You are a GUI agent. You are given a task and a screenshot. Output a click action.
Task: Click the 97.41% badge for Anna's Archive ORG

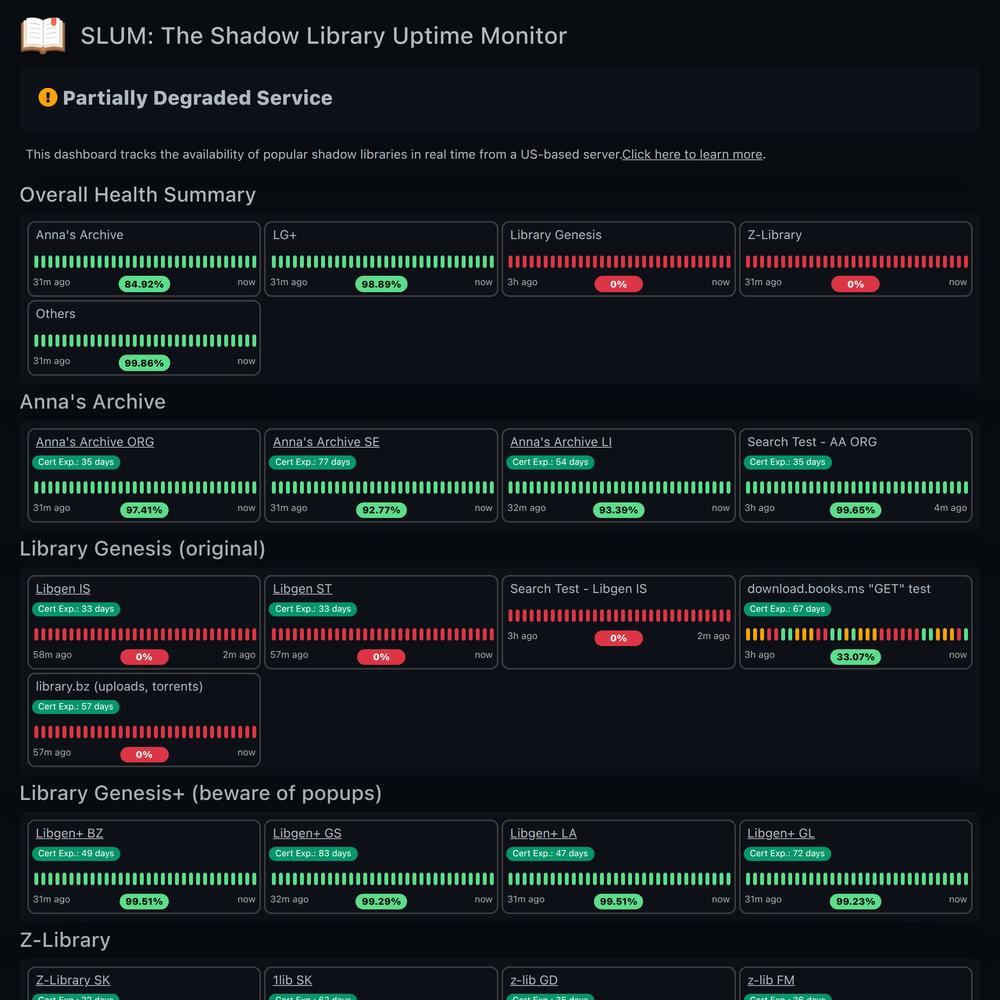pos(144,510)
